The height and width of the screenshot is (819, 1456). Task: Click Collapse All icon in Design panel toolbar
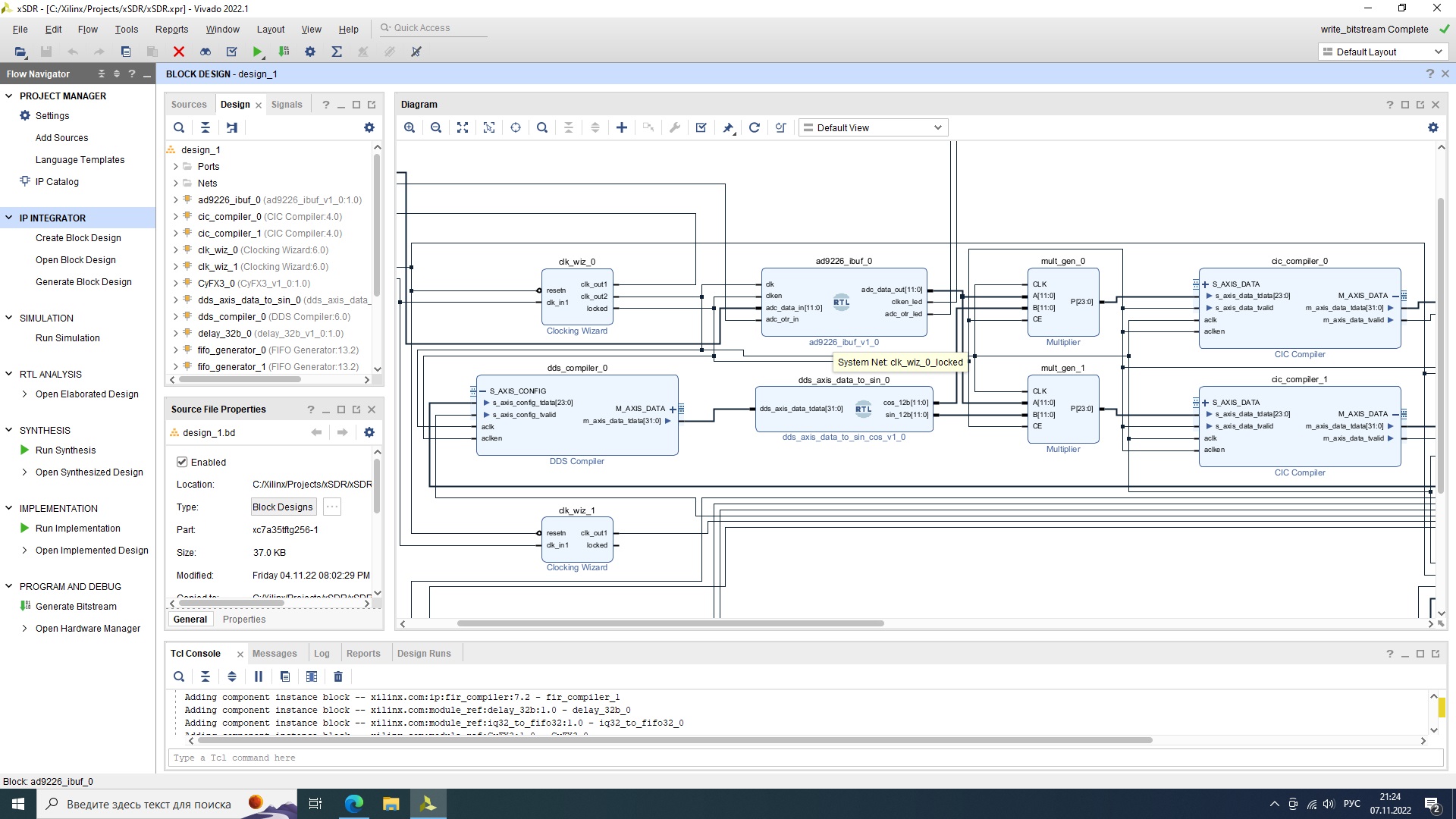206,127
